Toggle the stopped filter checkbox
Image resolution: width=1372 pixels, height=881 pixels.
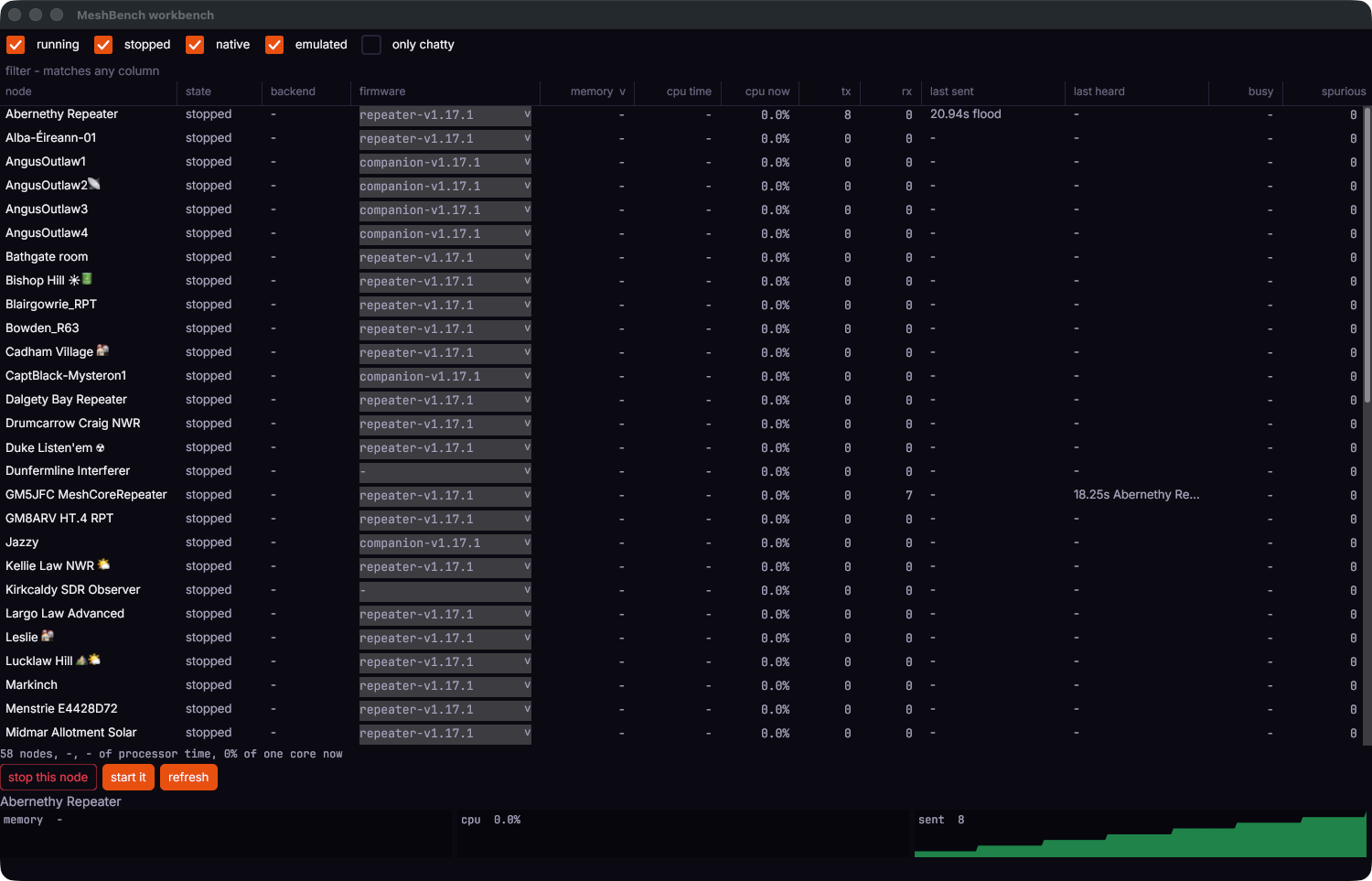click(x=103, y=45)
